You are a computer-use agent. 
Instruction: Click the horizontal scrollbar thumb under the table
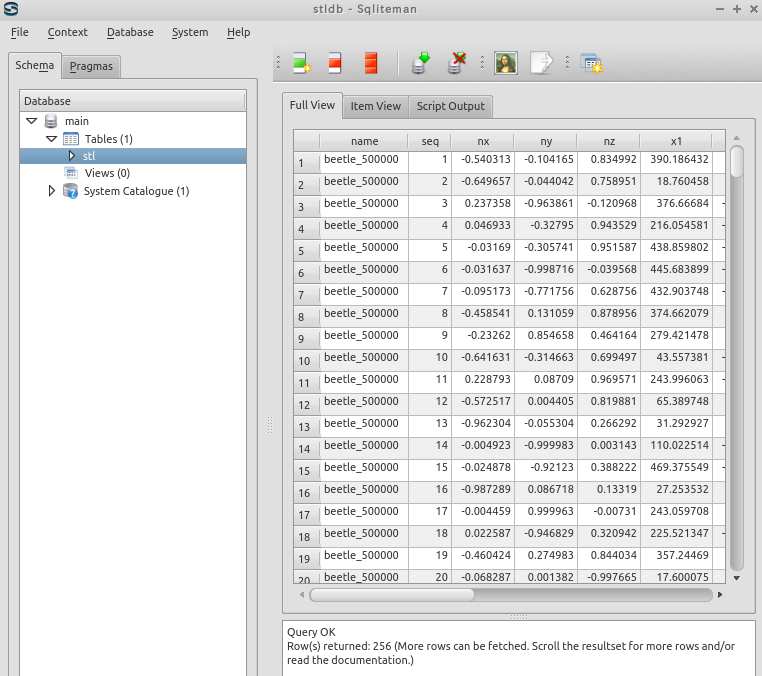click(392, 594)
